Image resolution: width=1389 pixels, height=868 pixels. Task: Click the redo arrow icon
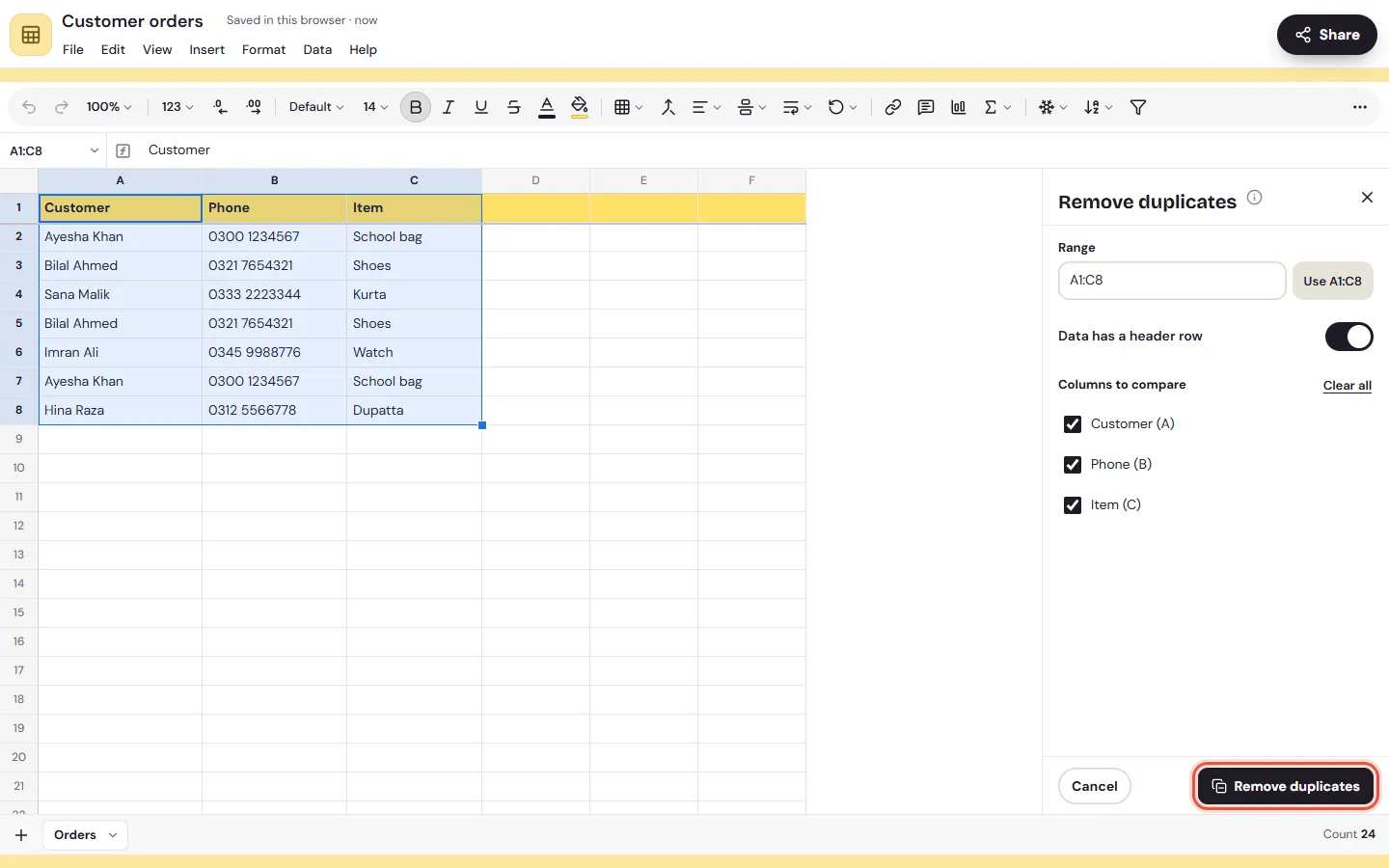[62, 107]
